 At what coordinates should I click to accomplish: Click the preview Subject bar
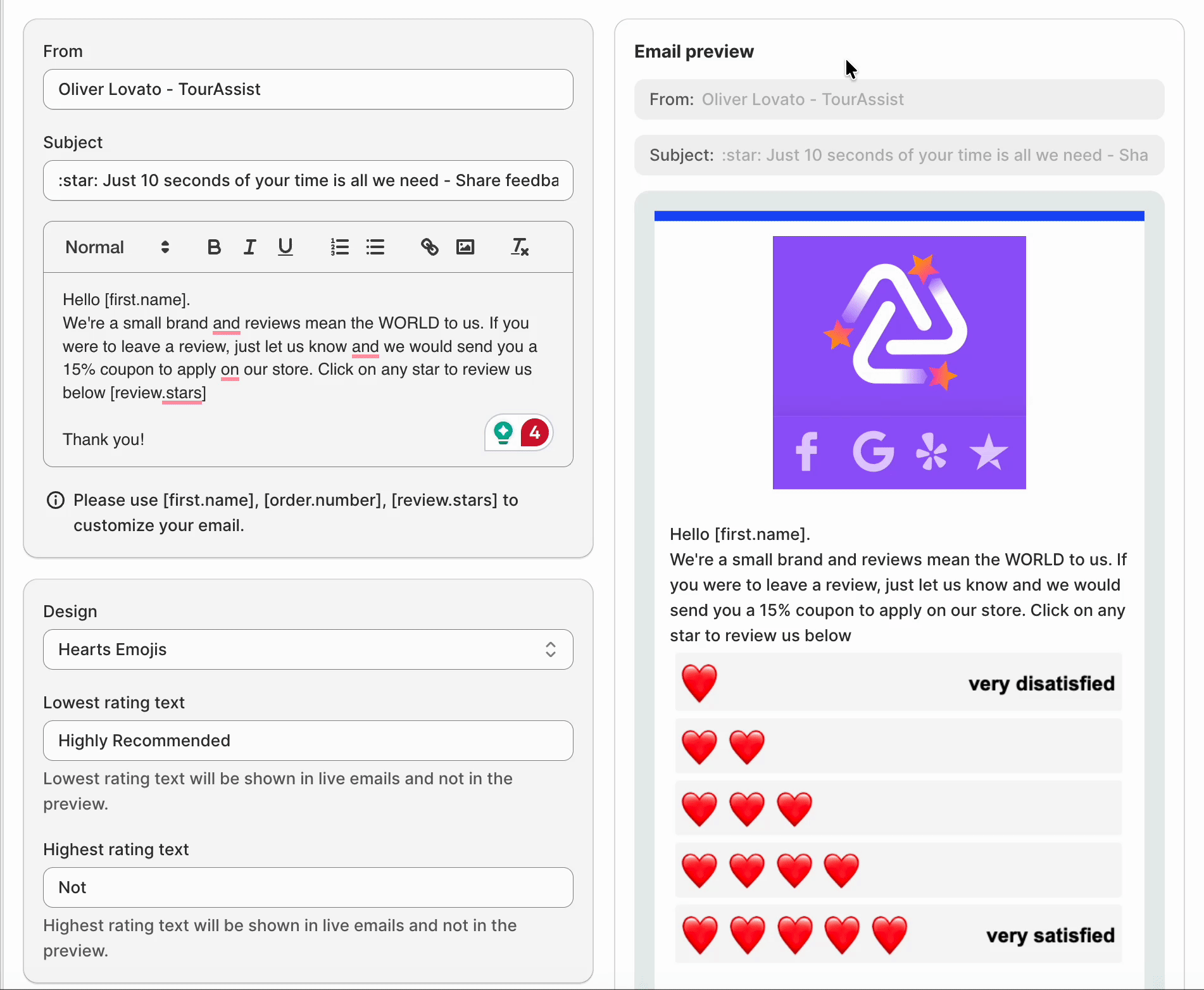pos(900,155)
